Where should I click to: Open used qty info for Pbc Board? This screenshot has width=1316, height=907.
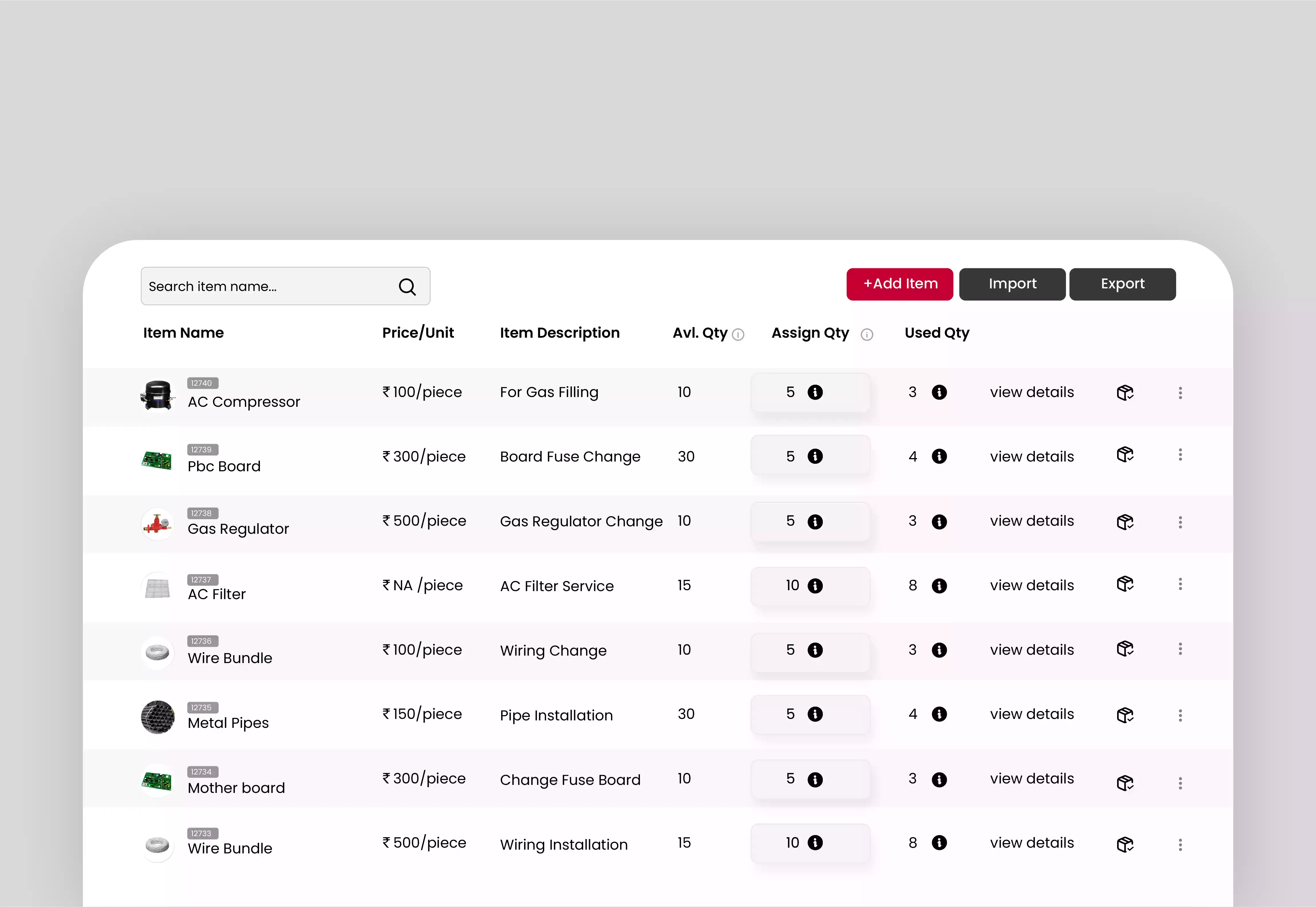939,456
